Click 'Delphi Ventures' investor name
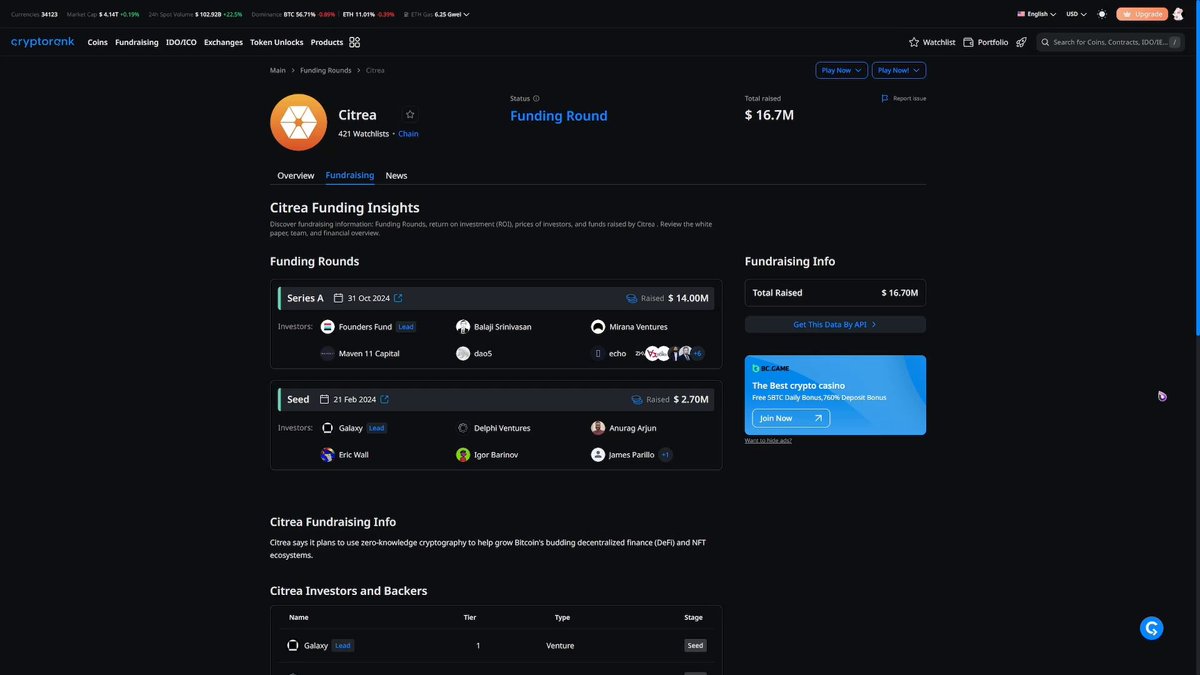The image size is (1200, 675). (x=502, y=428)
